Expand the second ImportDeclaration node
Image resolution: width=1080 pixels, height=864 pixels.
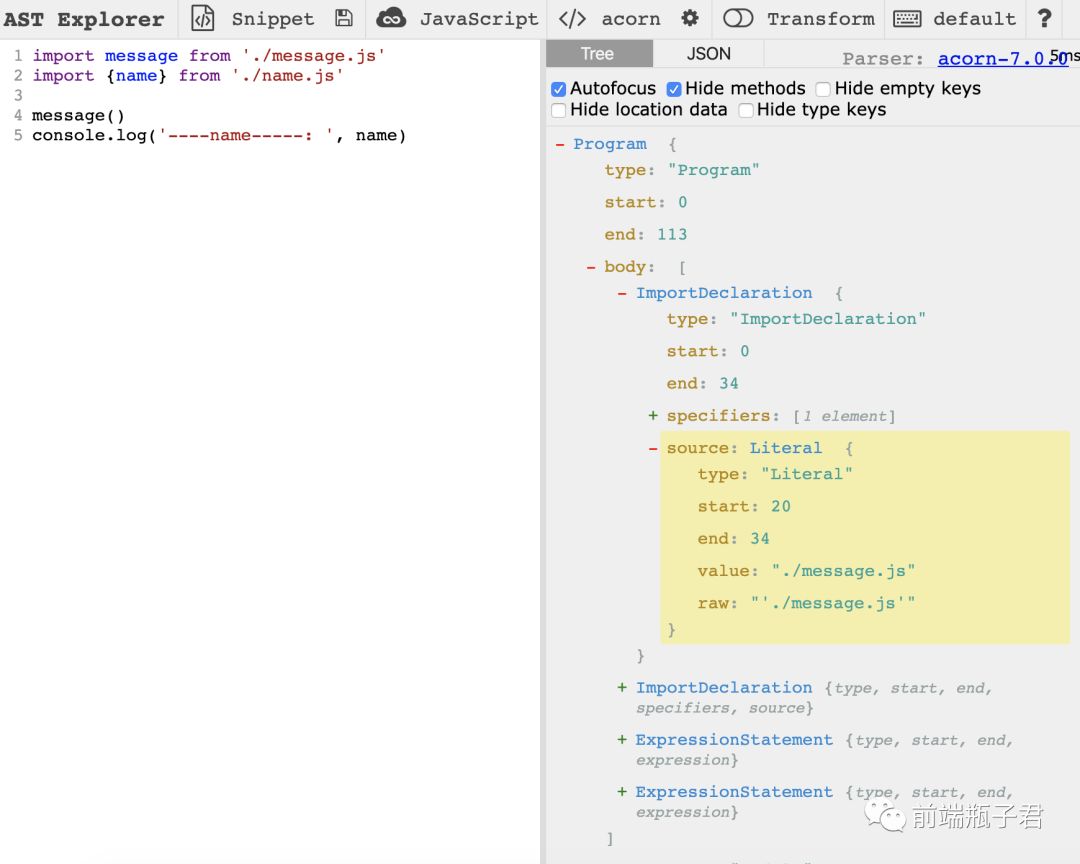[622, 687]
